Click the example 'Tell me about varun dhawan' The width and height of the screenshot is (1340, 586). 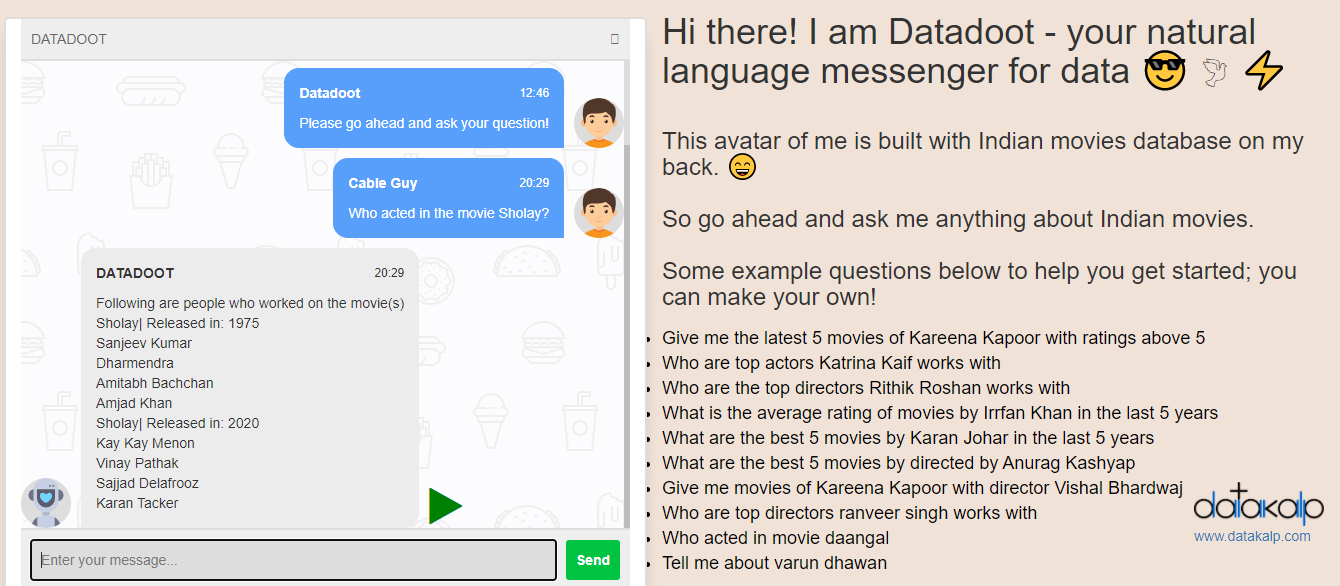coord(774,563)
